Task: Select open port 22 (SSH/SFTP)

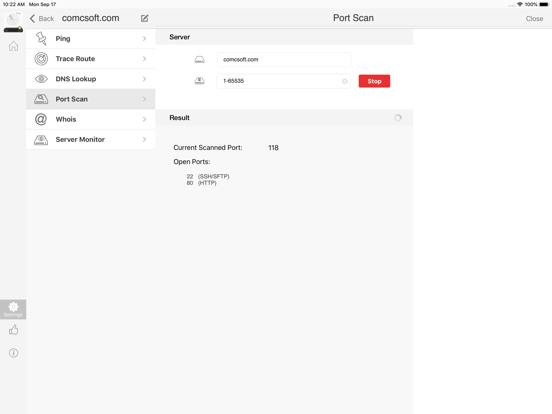Action: pos(208,176)
